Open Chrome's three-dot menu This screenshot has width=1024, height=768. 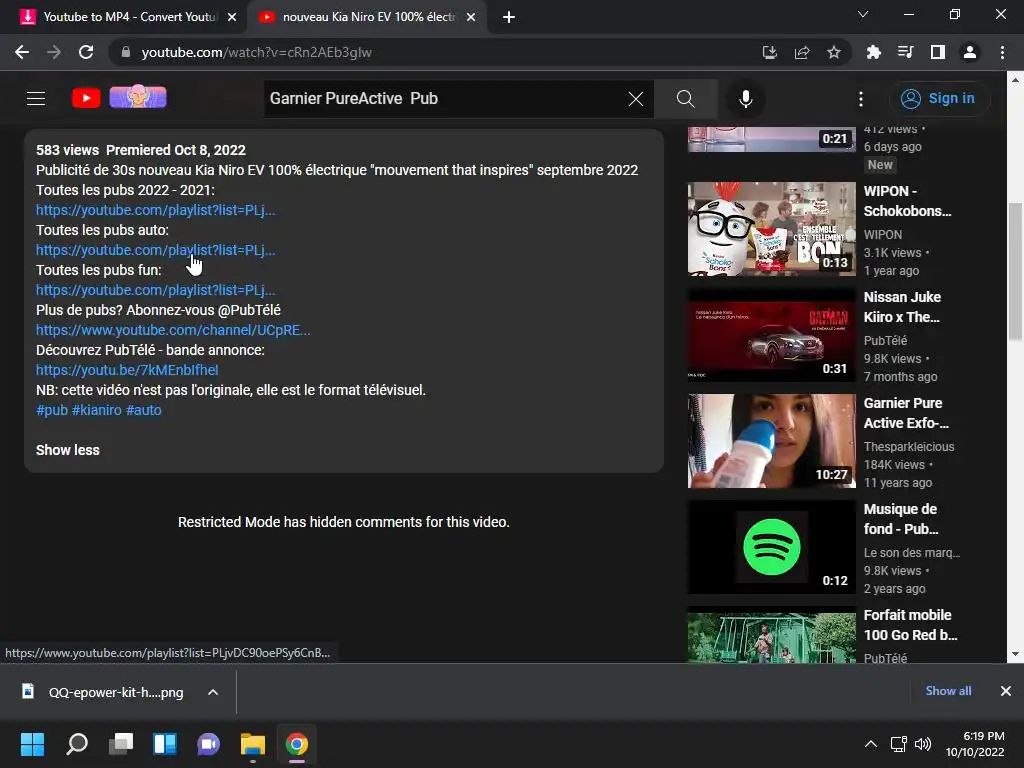pyautogui.click(x=1002, y=52)
